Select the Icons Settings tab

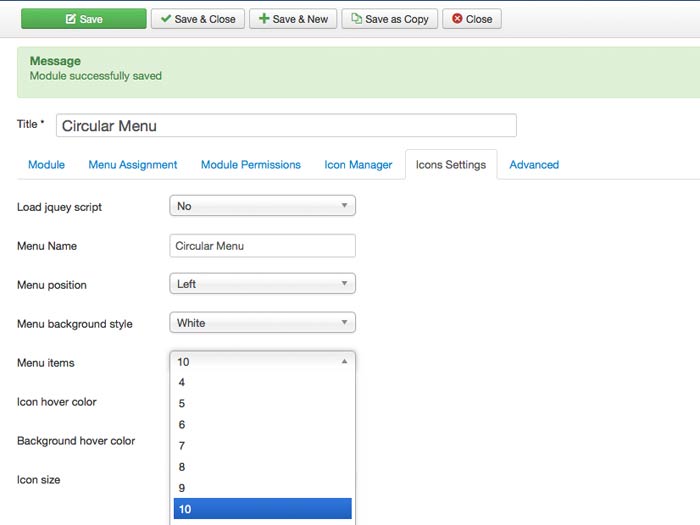(x=450, y=165)
